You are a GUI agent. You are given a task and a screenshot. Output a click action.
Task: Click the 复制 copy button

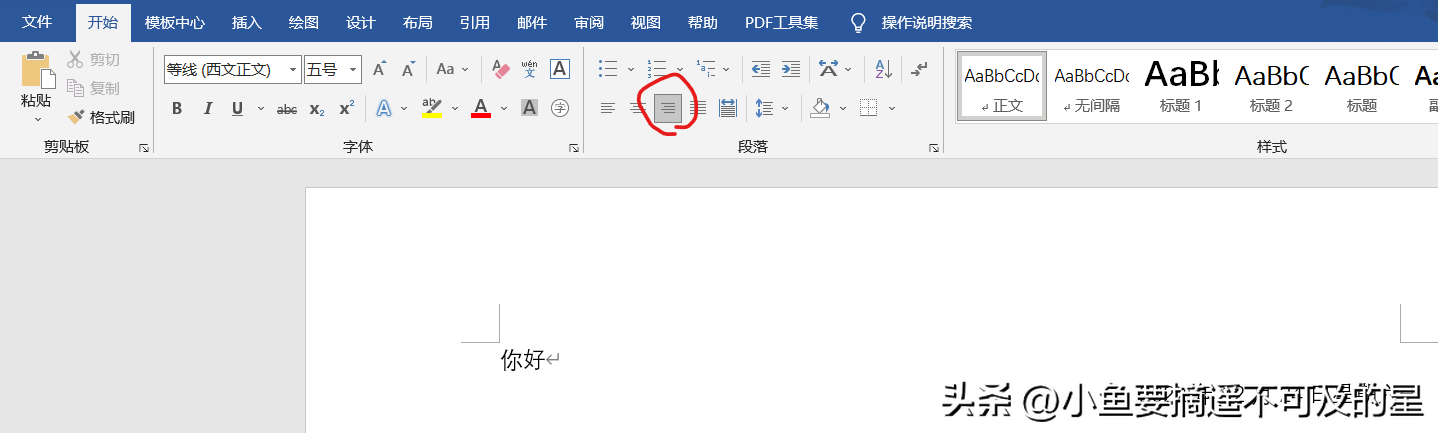click(93, 88)
